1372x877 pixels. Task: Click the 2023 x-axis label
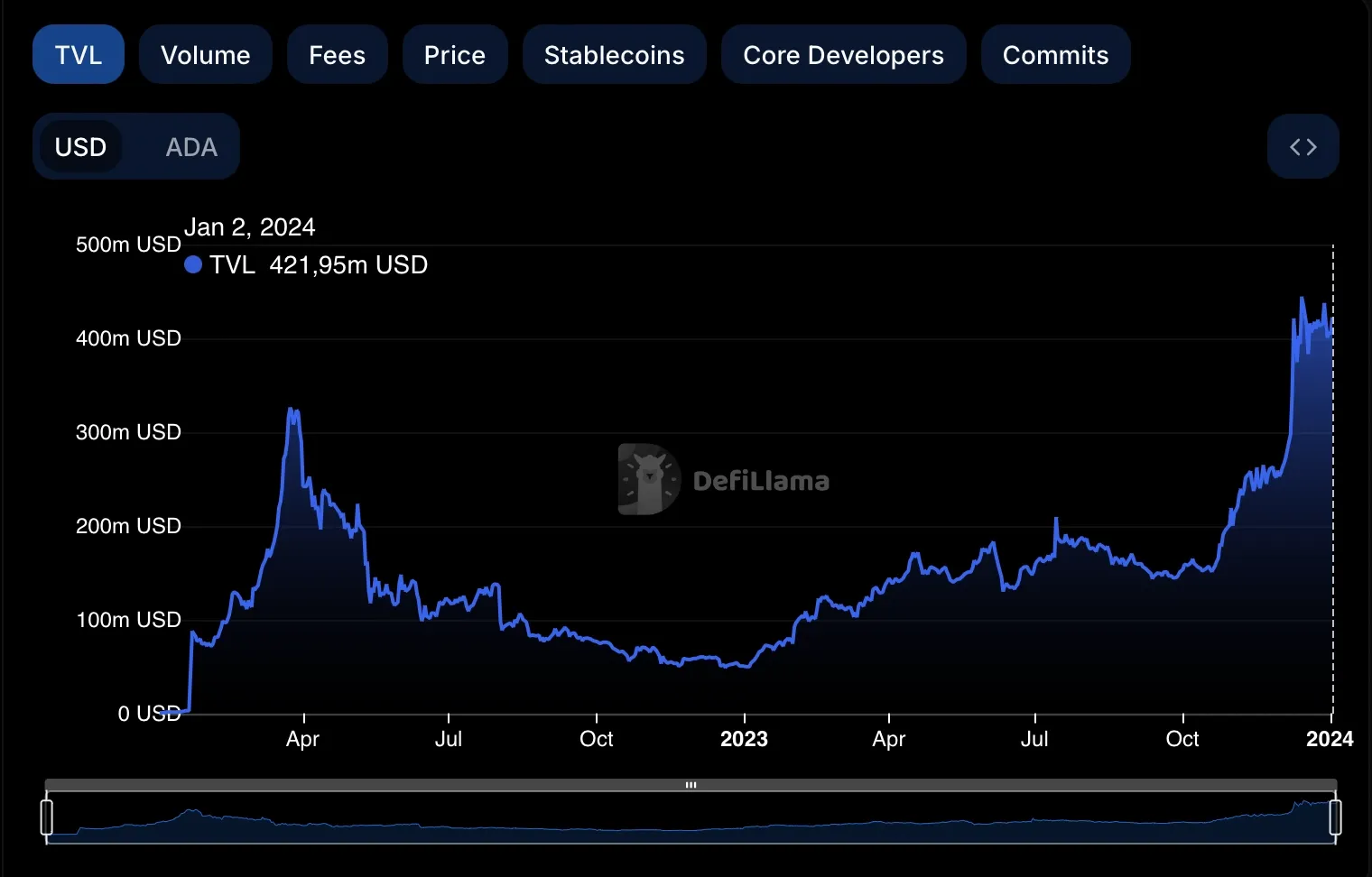click(744, 739)
